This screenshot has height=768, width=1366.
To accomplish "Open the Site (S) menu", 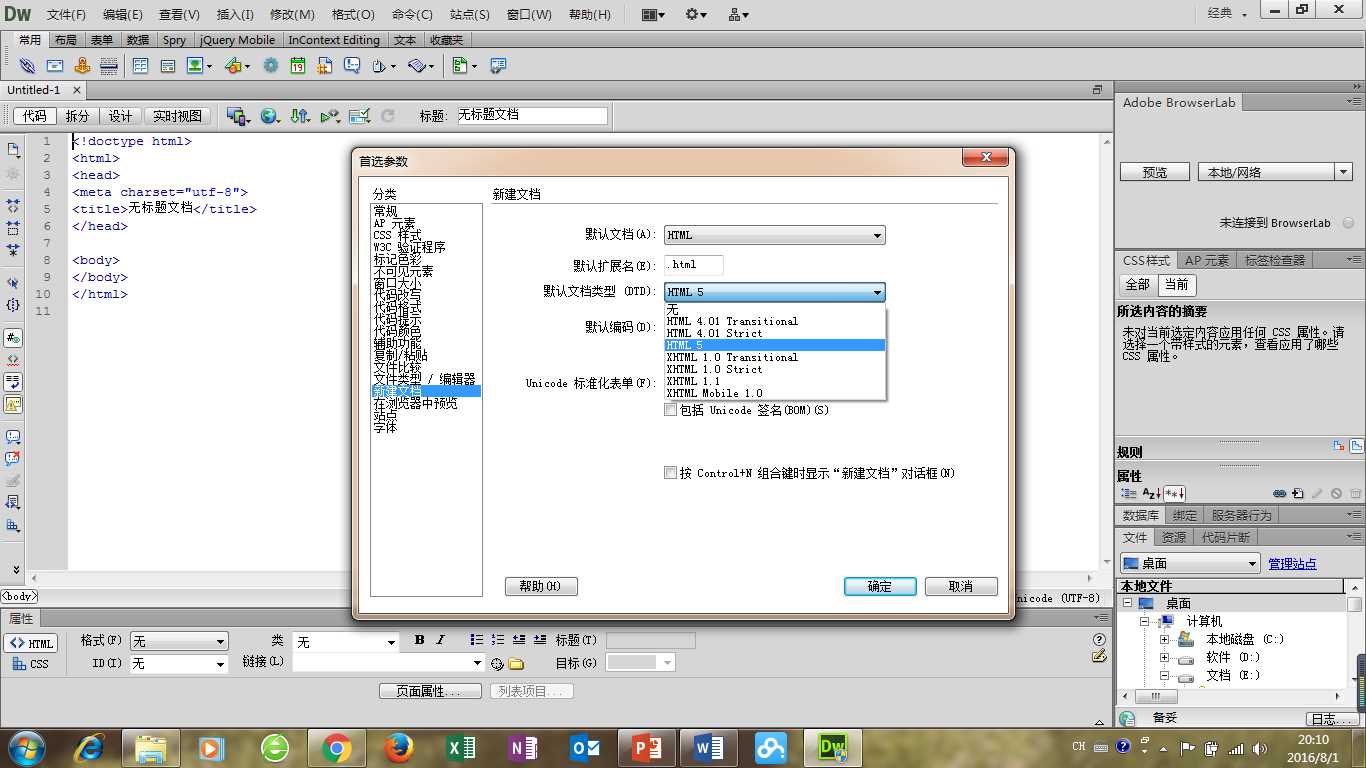I will click(470, 14).
